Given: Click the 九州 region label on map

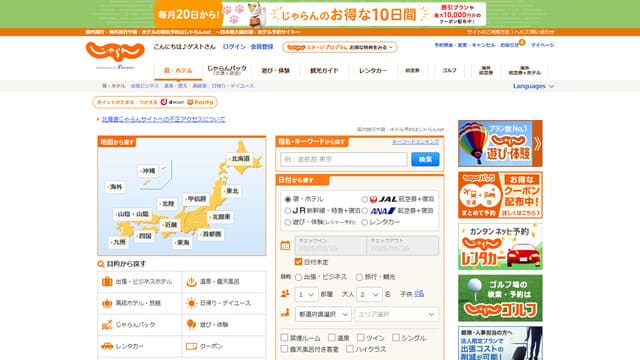Looking at the screenshot, I should 118,242.
